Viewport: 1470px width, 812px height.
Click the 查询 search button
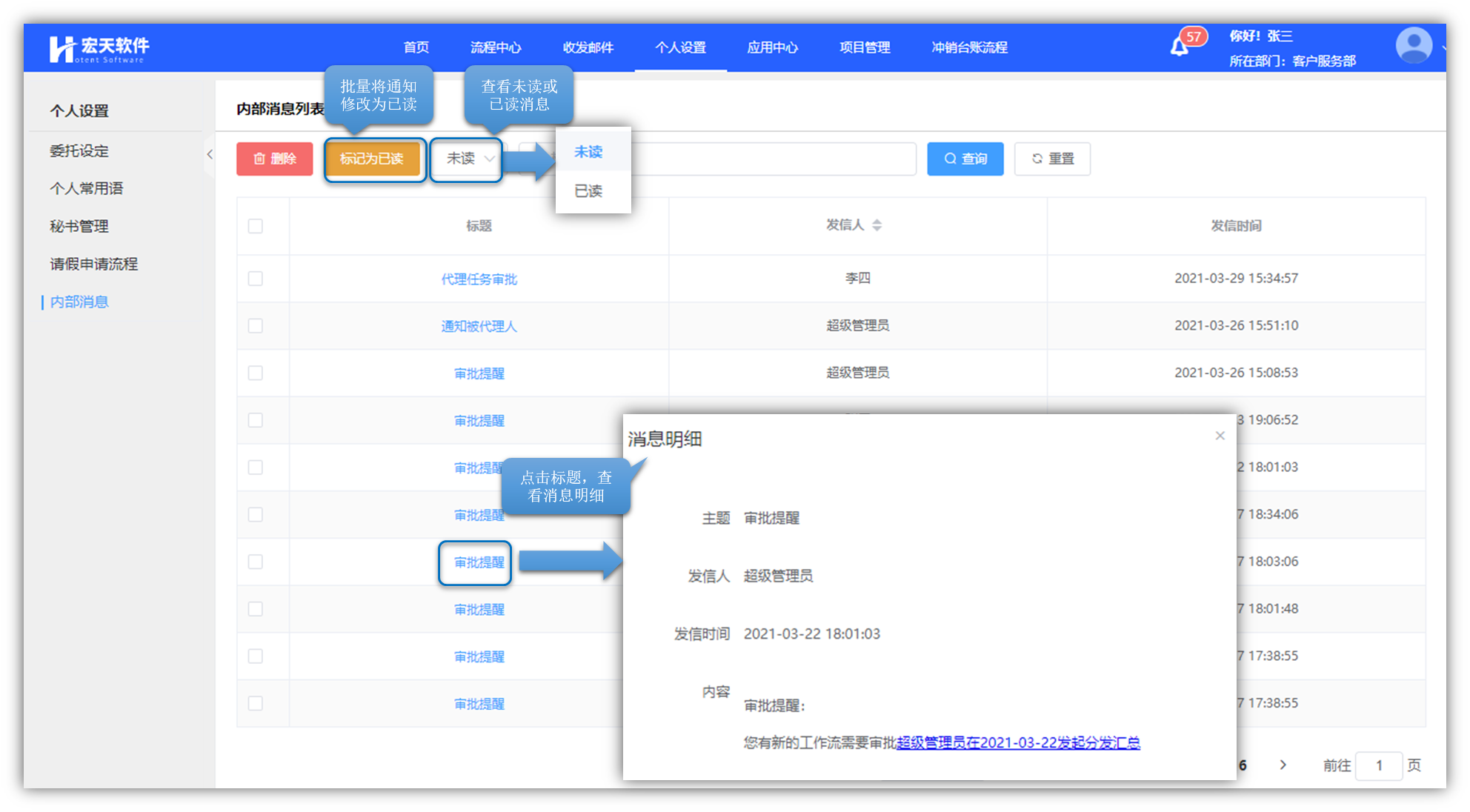[965, 159]
